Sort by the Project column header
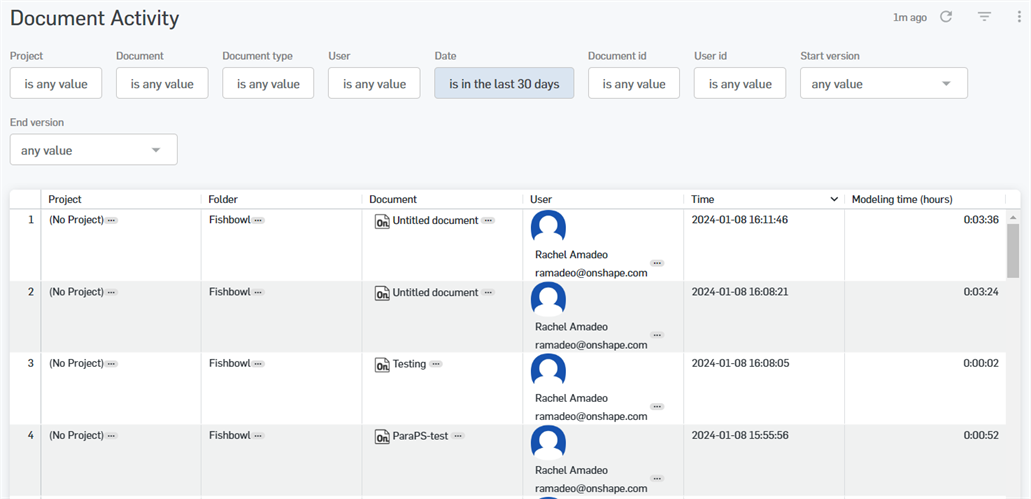Image resolution: width=1031 pixels, height=499 pixels. [65, 200]
